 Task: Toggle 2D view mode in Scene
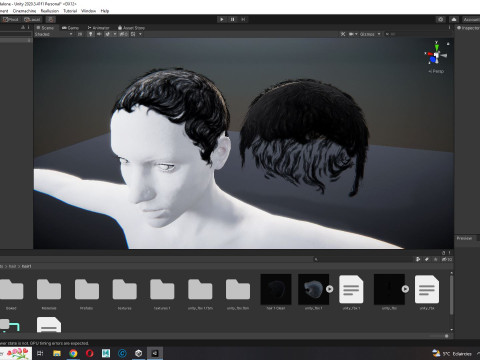[80, 34]
